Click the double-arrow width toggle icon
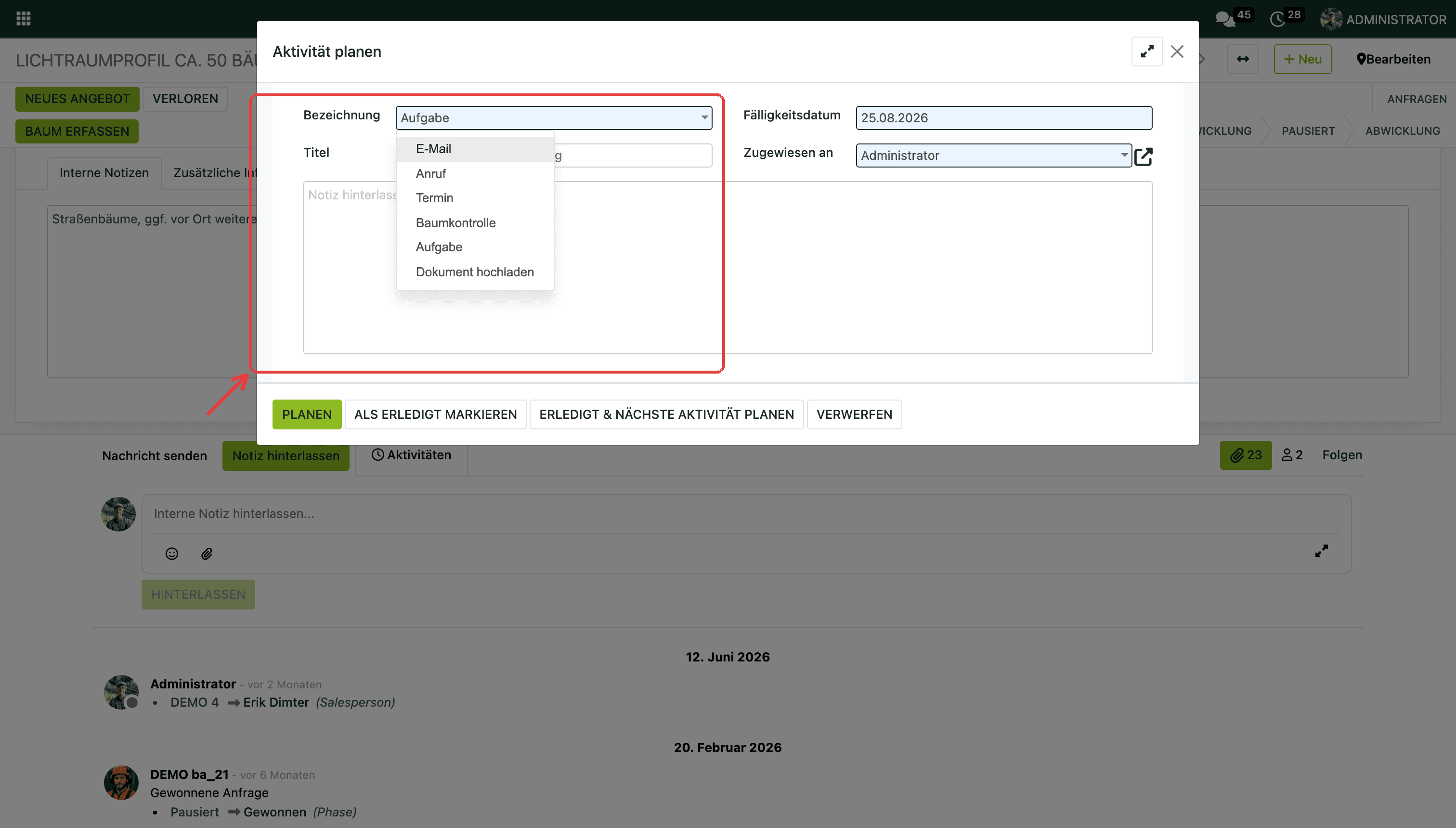Image resolution: width=1456 pixels, height=828 pixels. click(1242, 59)
